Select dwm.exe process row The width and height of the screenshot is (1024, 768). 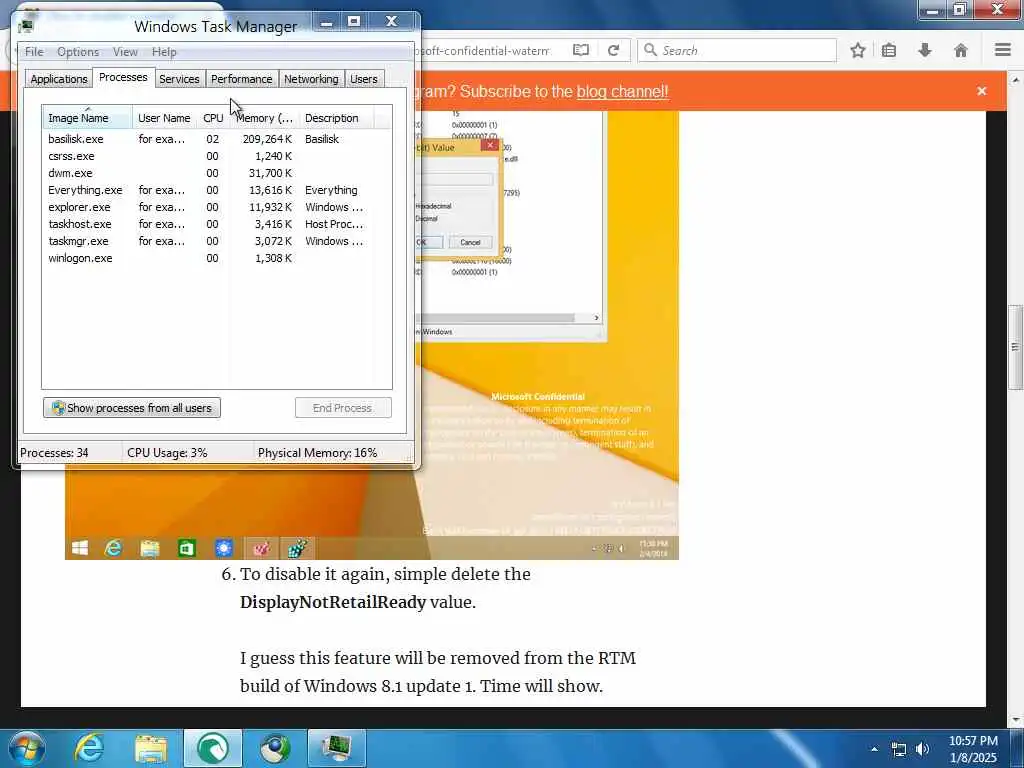[x=217, y=173]
